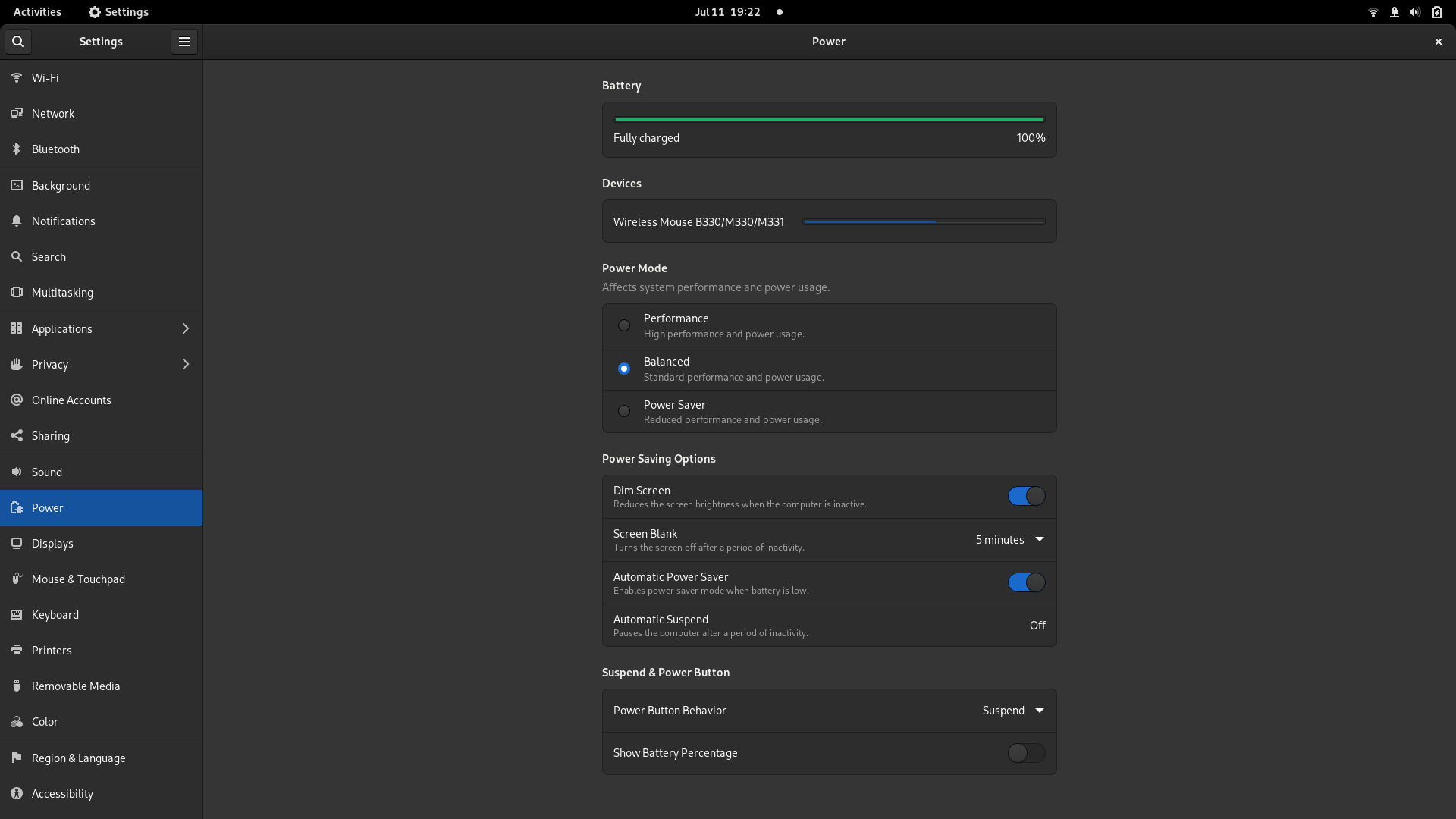
Task: Enable Show Battery Percentage switch
Action: pos(1026,753)
